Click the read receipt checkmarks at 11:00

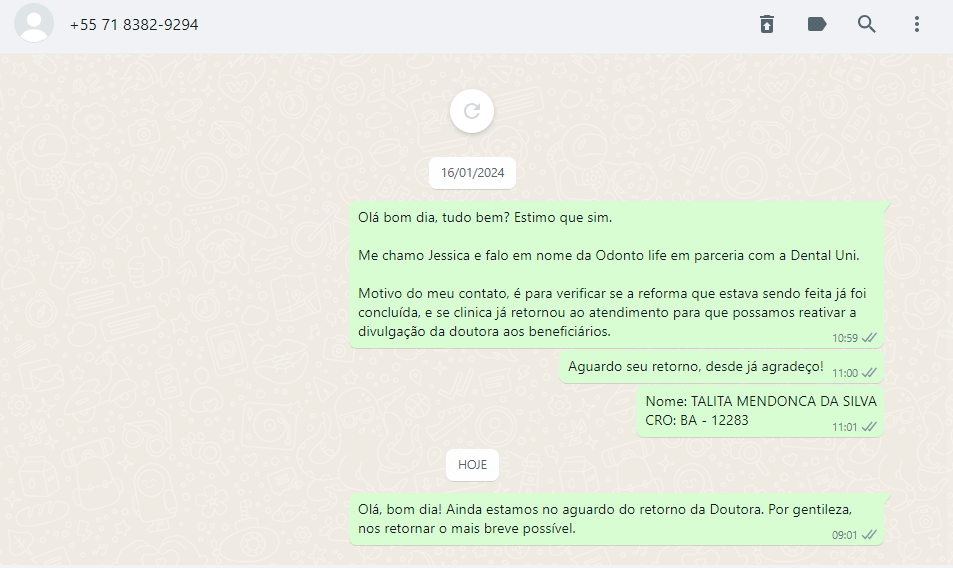tap(869, 373)
